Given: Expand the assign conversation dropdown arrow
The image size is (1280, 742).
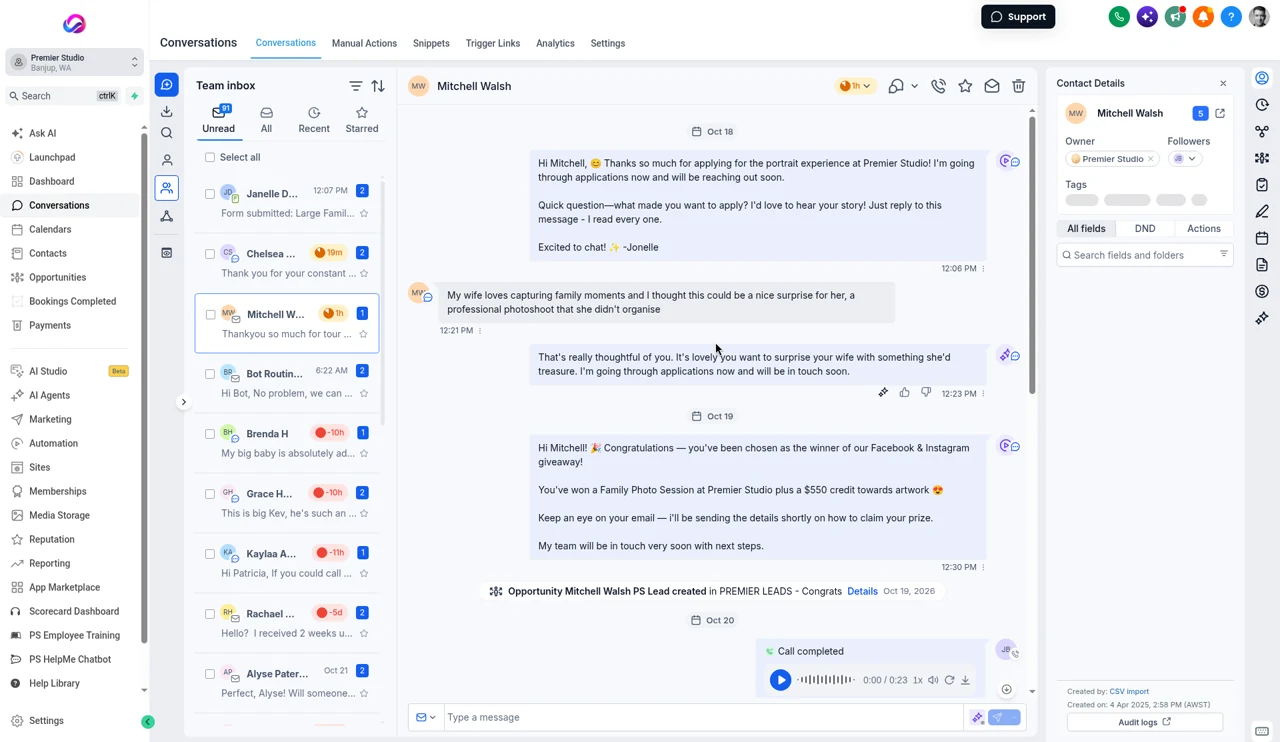Looking at the screenshot, I should coord(914,87).
